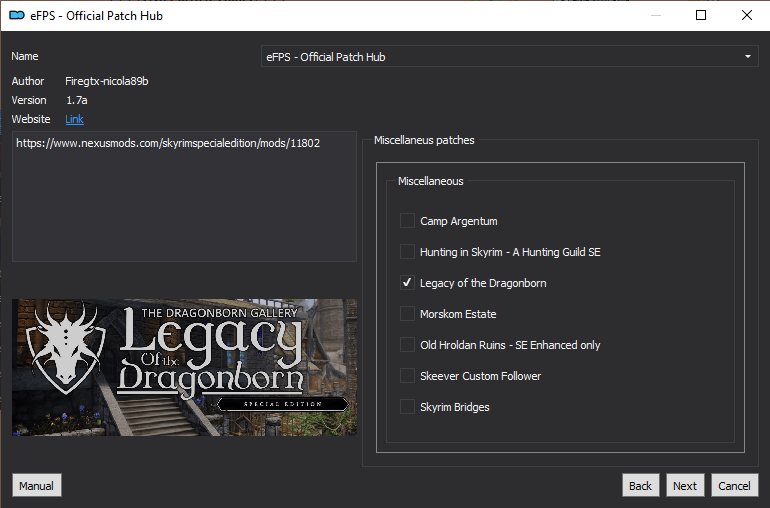Enable the Camp Argentum patch checkbox

407,221
